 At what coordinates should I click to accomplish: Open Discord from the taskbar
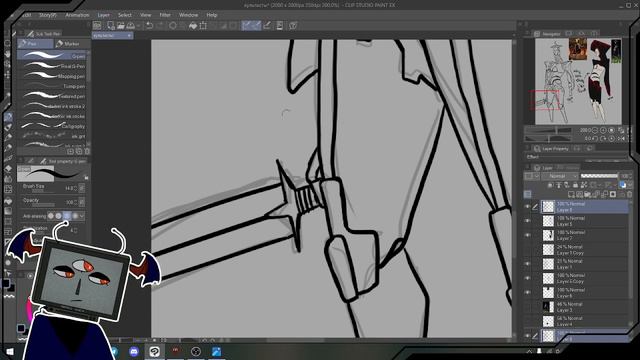[134, 351]
